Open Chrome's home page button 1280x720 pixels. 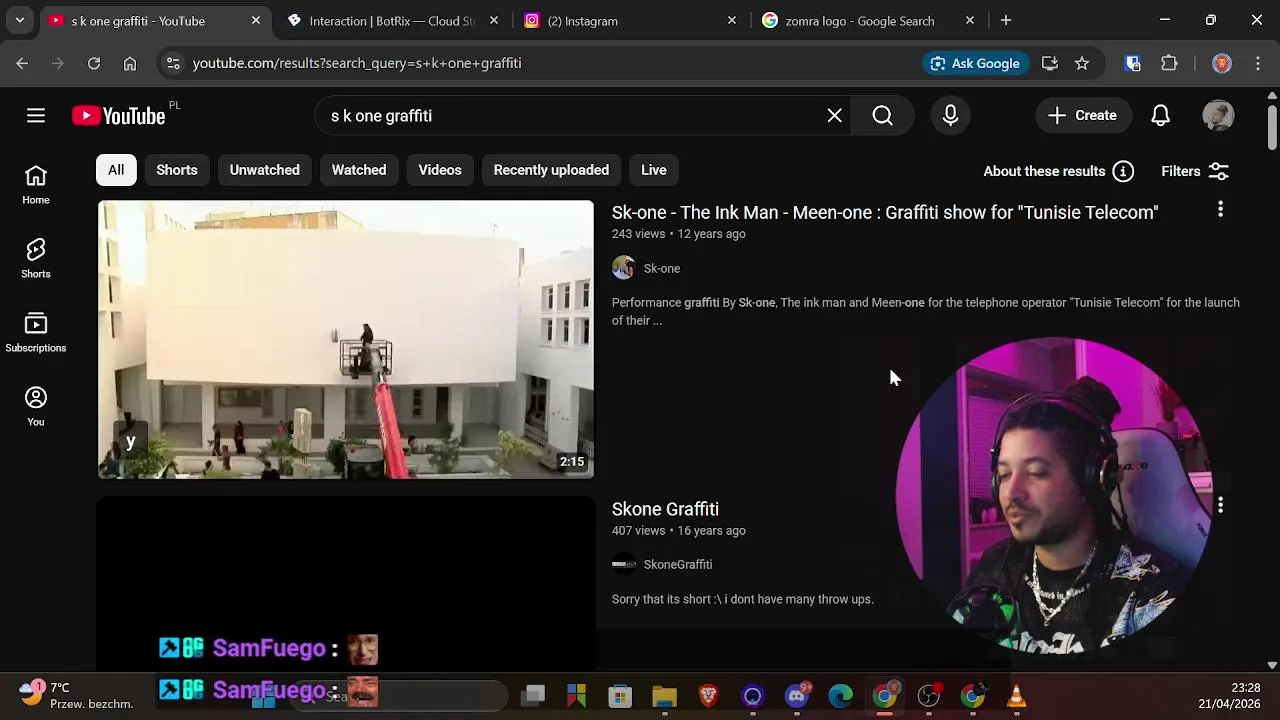tap(130, 63)
